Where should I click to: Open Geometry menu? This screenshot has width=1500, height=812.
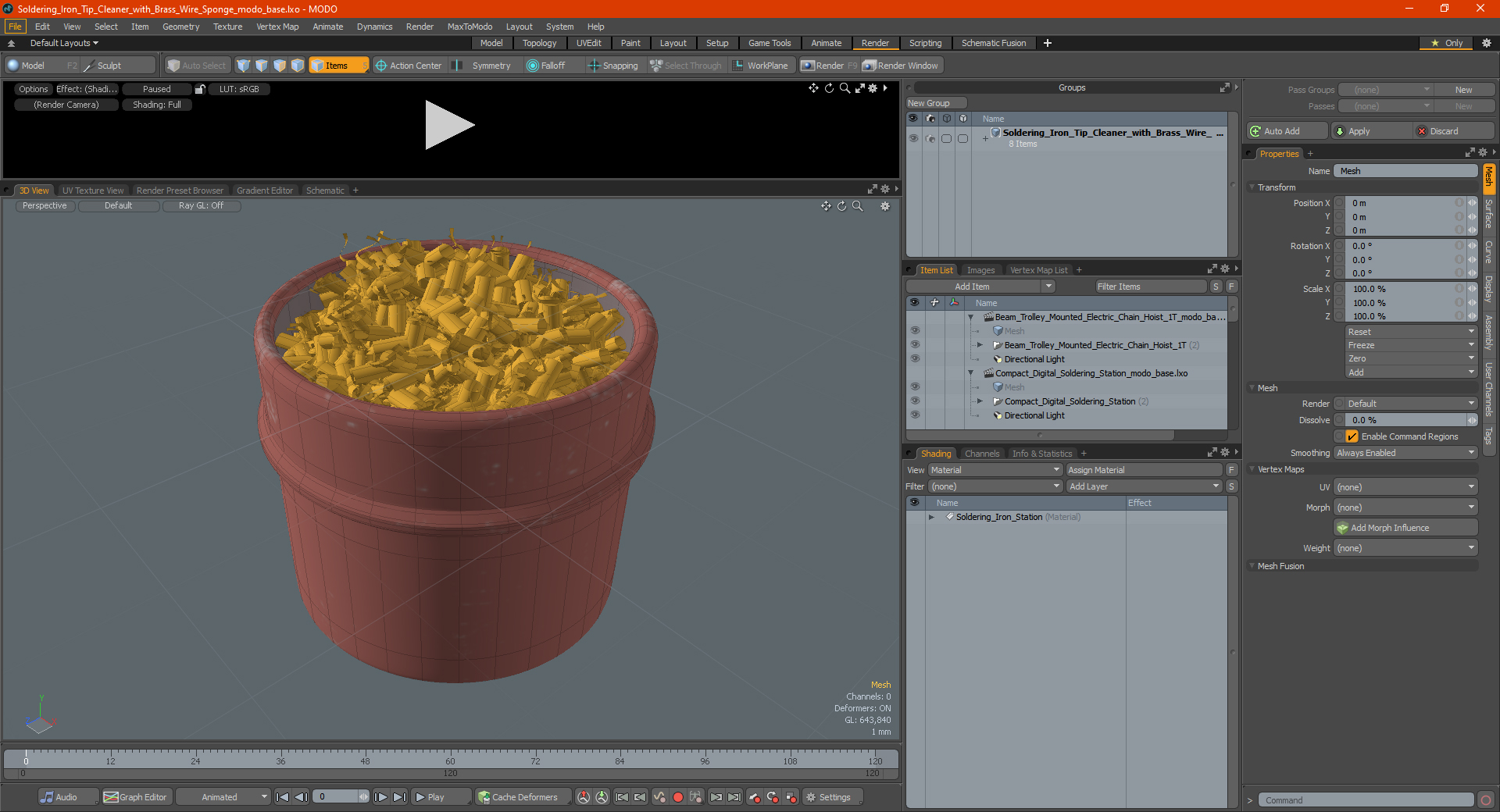coord(180,27)
